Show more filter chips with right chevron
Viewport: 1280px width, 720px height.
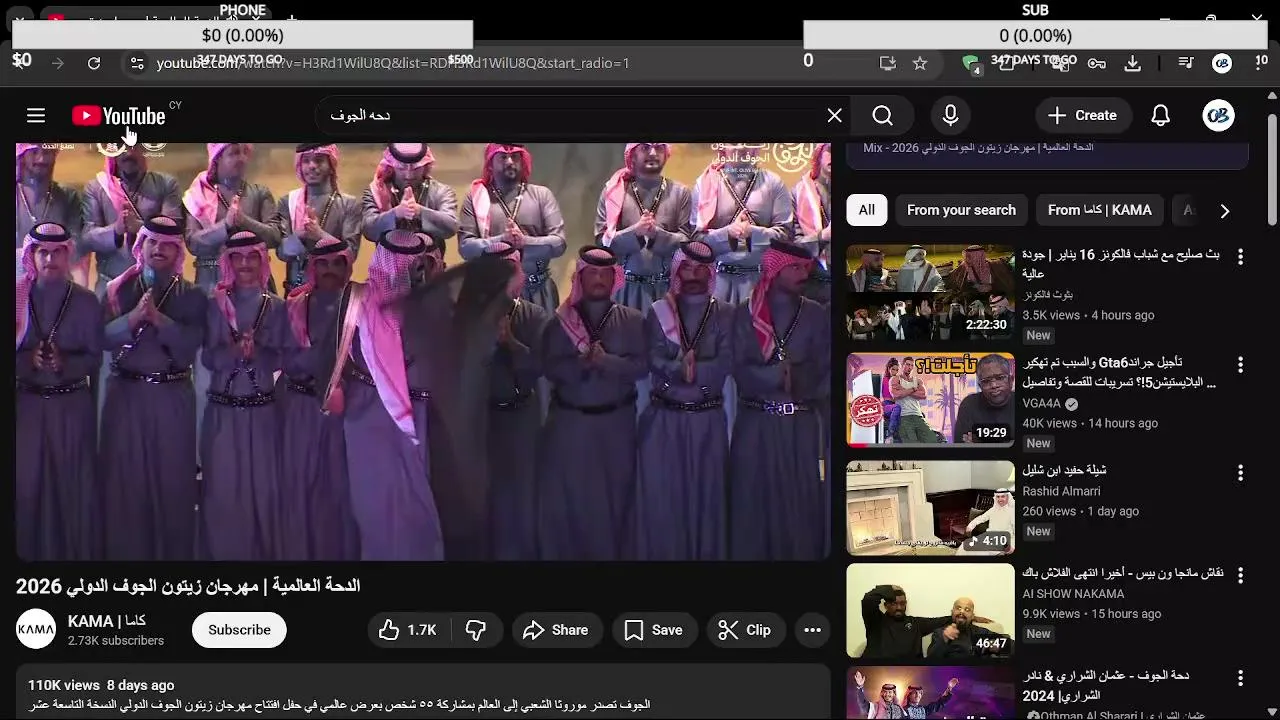tap(1224, 210)
